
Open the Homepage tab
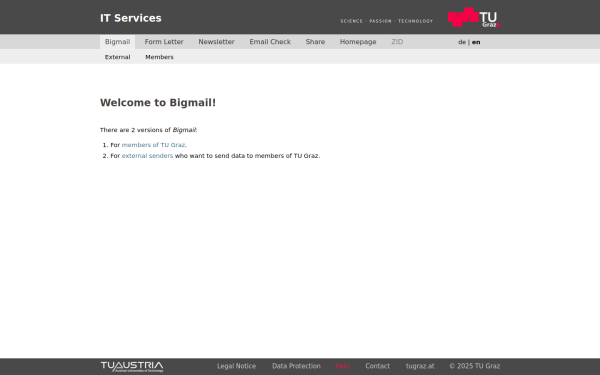click(358, 42)
